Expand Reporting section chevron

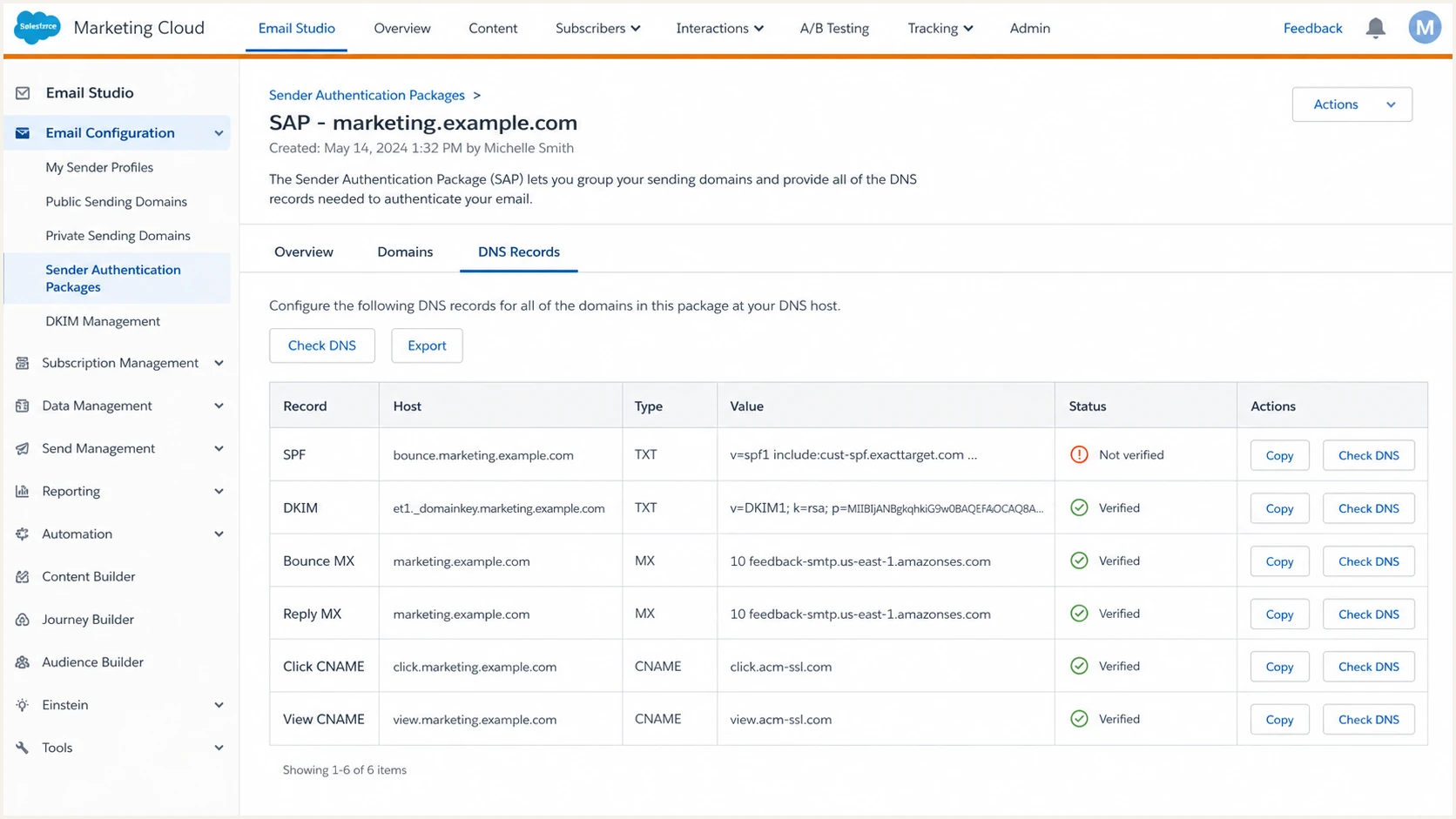click(219, 491)
